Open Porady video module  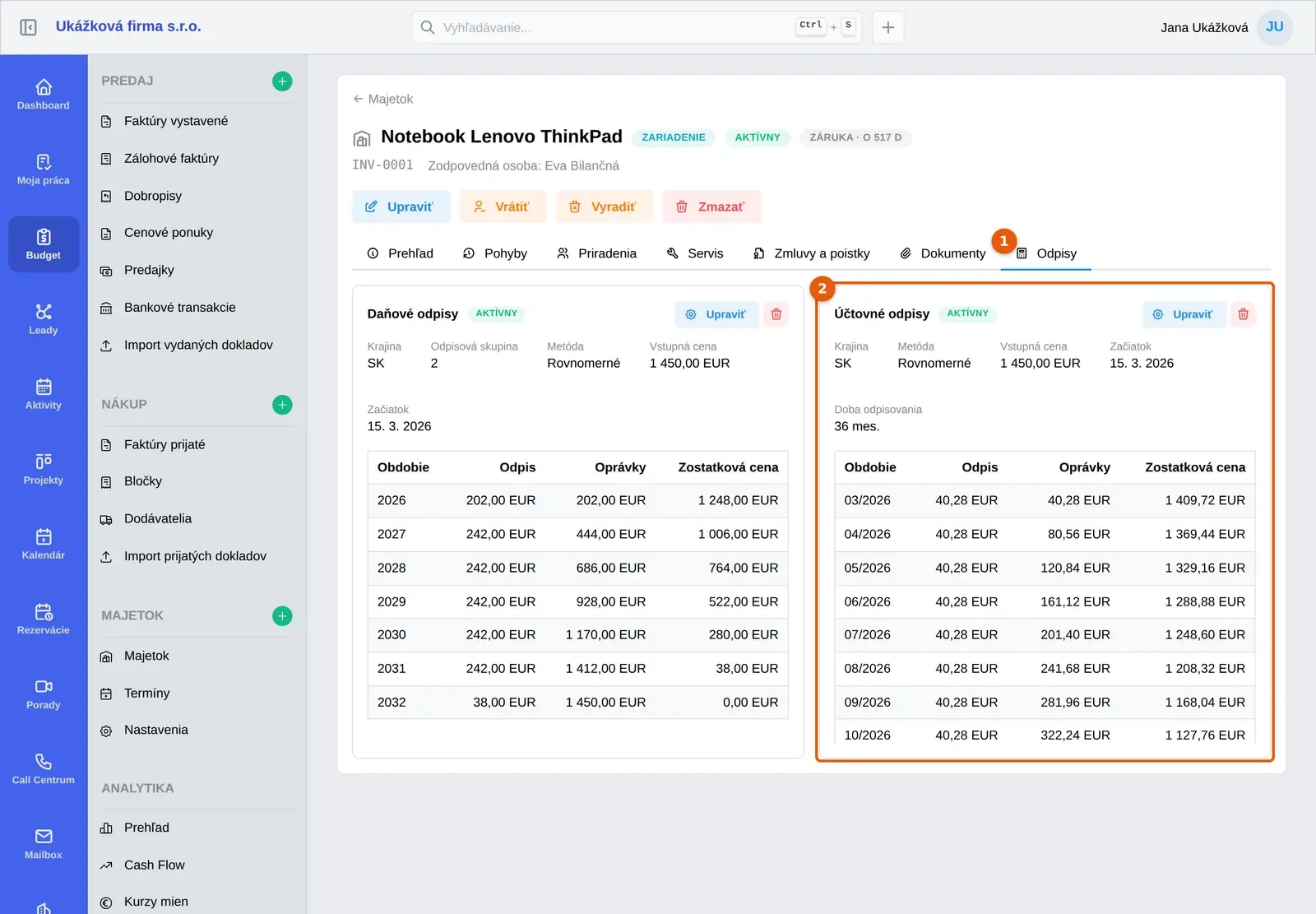point(44,694)
